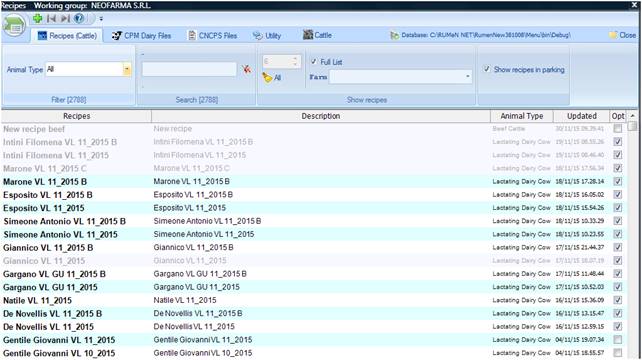Click the red clear search icon
The width and height of the screenshot is (642, 360).
[x=246, y=69]
